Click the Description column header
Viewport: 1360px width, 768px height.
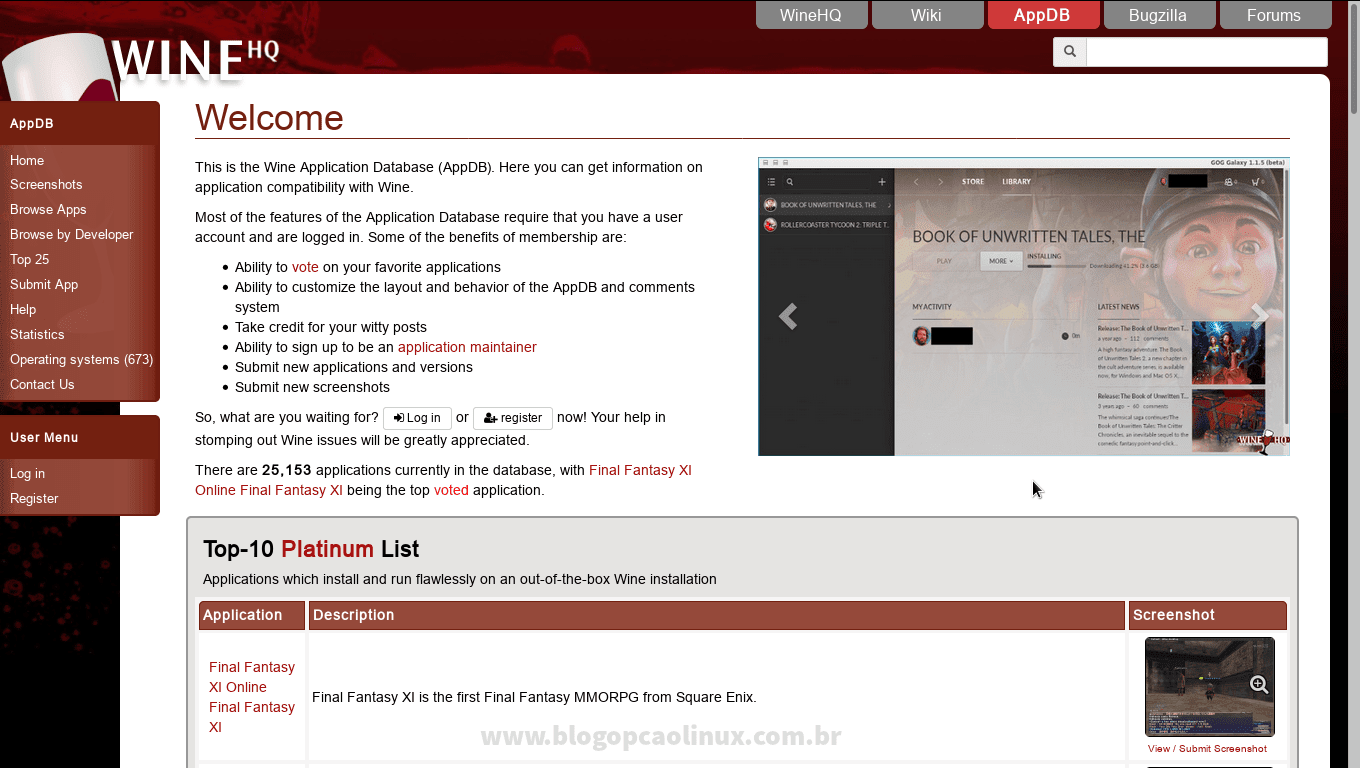pyautogui.click(x=717, y=615)
